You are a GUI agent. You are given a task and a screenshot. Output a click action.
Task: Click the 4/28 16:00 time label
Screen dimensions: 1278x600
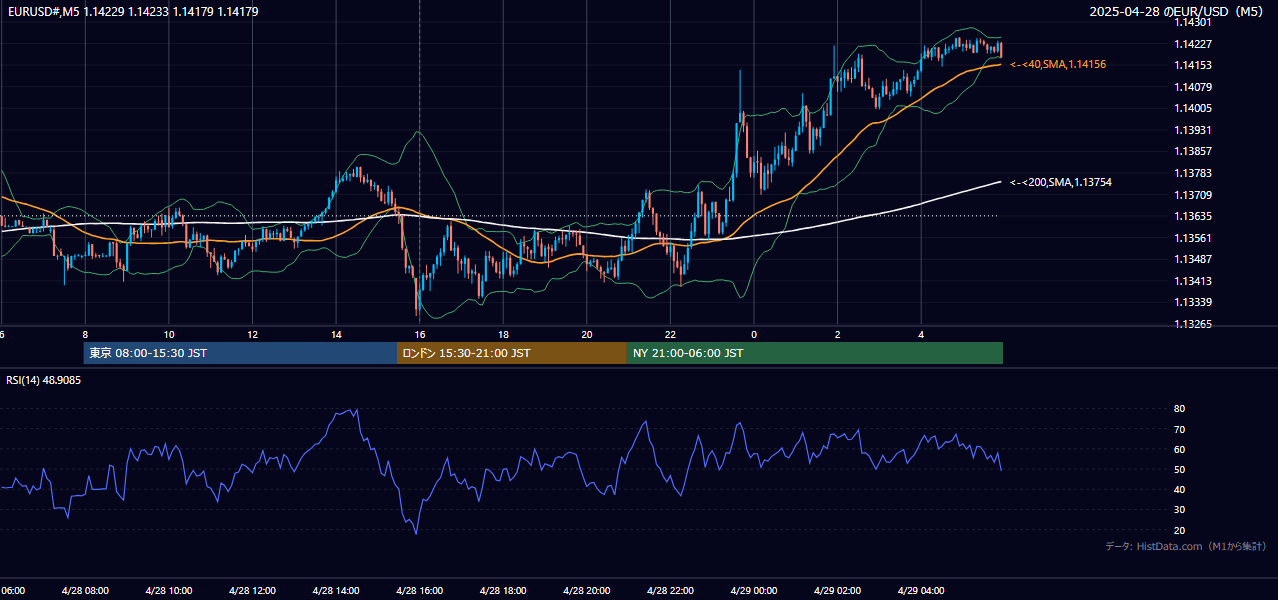(x=419, y=590)
